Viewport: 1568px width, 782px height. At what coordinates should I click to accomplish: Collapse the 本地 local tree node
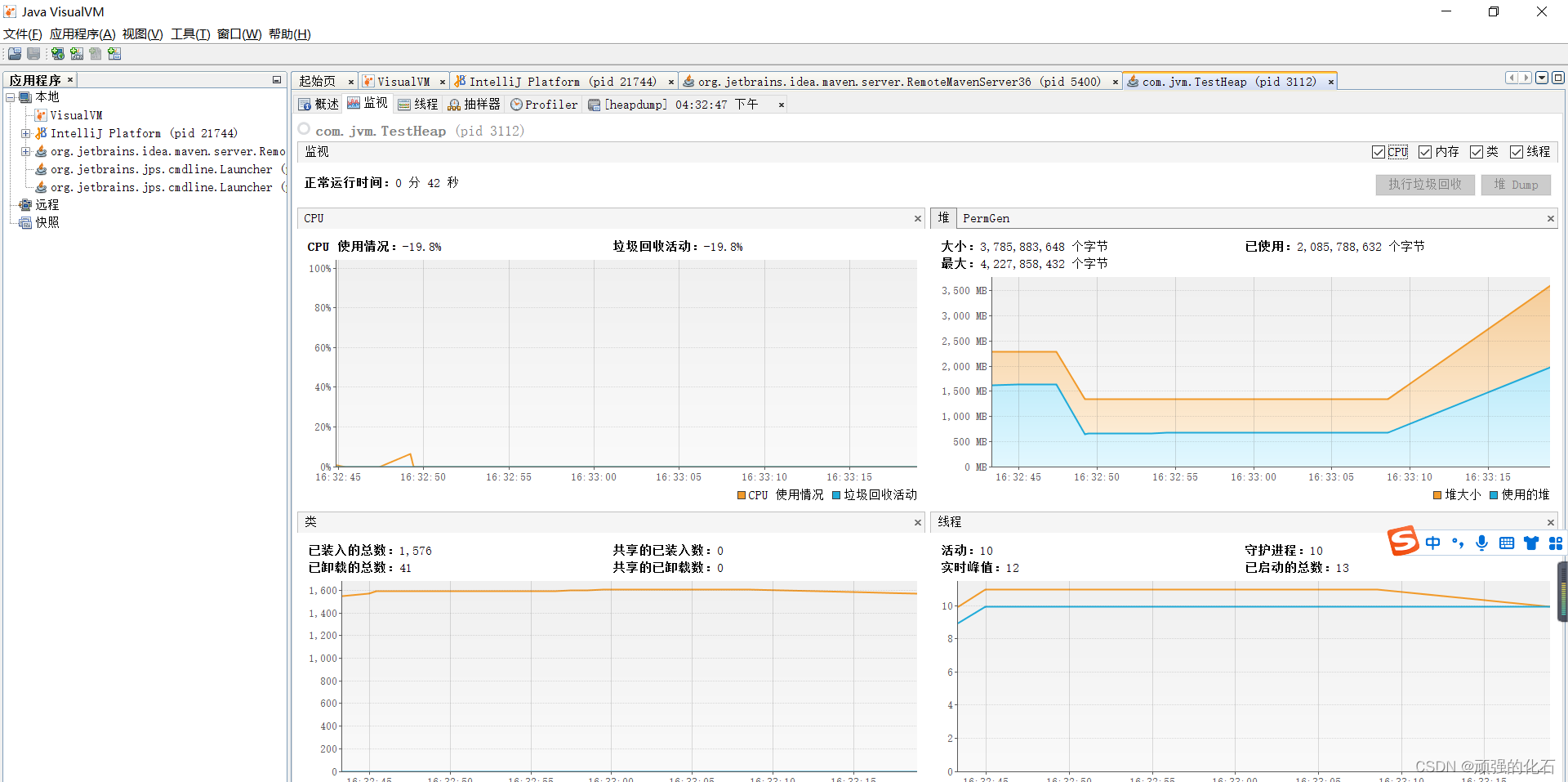(11, 97)
